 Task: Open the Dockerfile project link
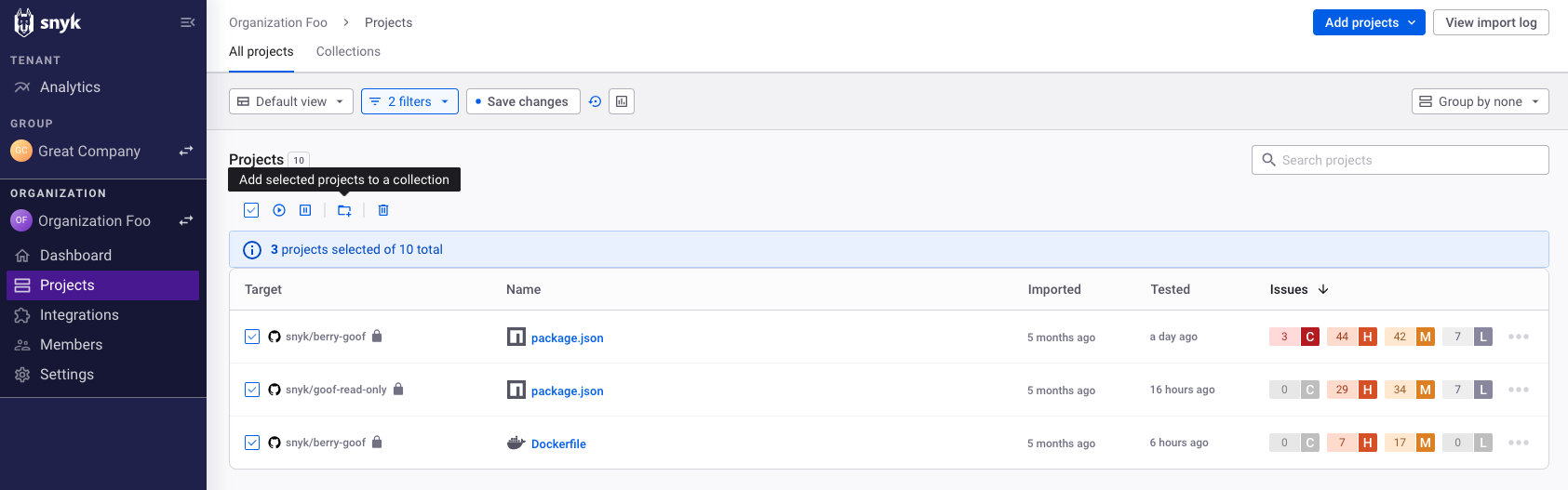click(558, 444)
